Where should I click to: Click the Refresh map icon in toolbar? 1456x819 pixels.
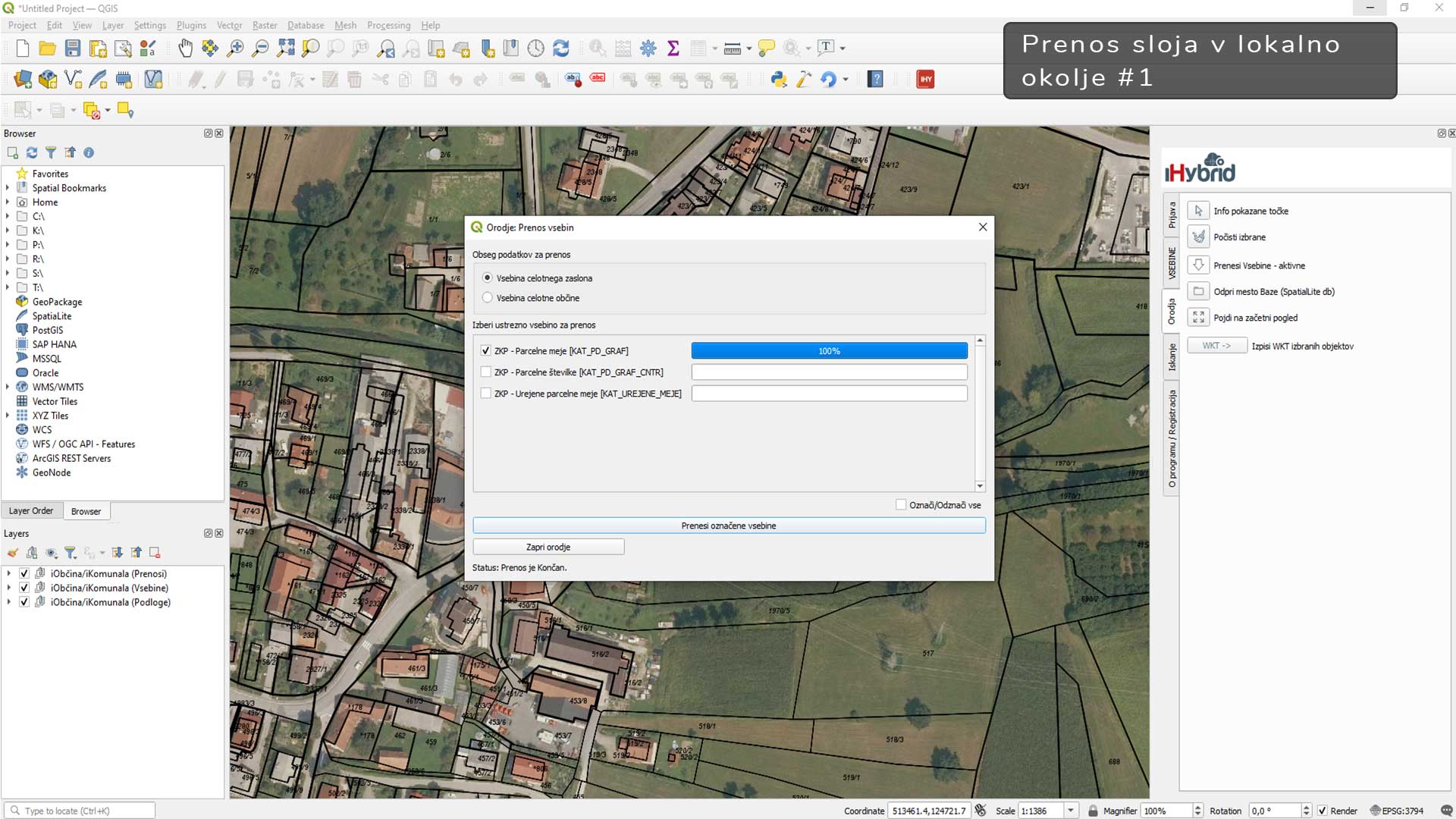[x=561, y=49]
